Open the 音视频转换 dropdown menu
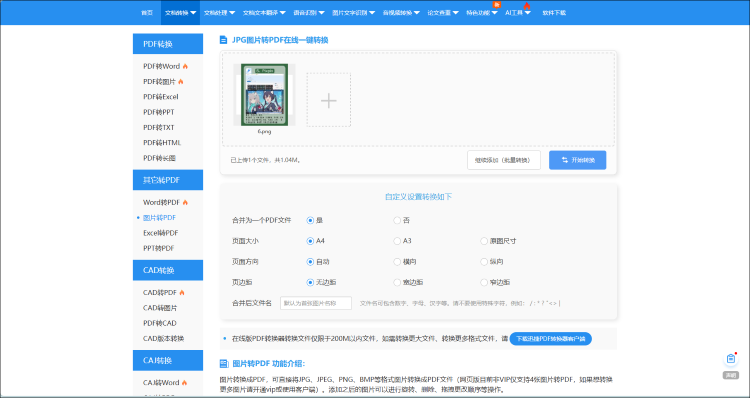Screen dimensions: 750x398 coord(401,13)
